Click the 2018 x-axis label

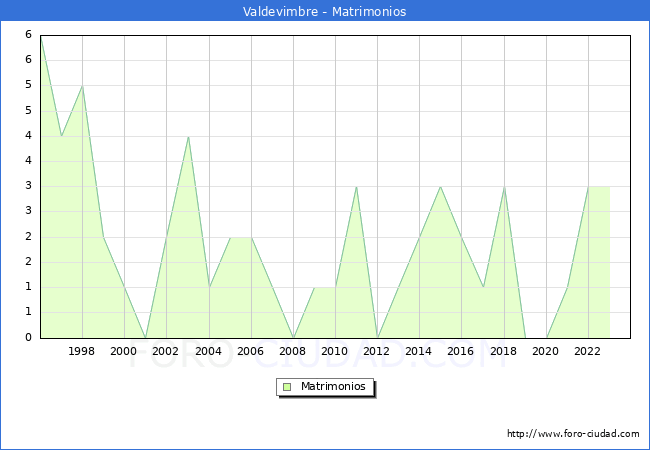pyautogui.click(x=504, y=351)
